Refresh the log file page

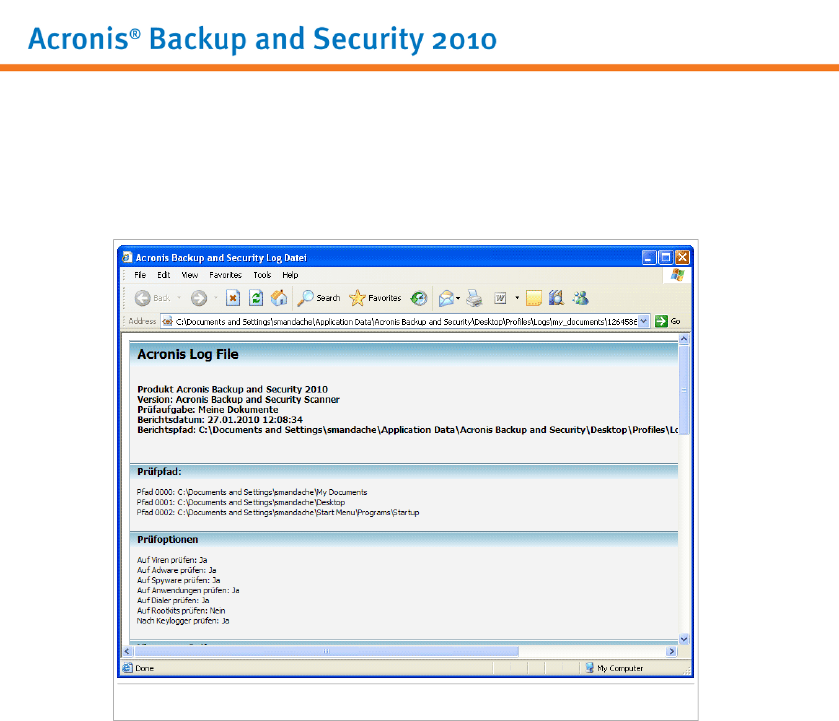256,298
